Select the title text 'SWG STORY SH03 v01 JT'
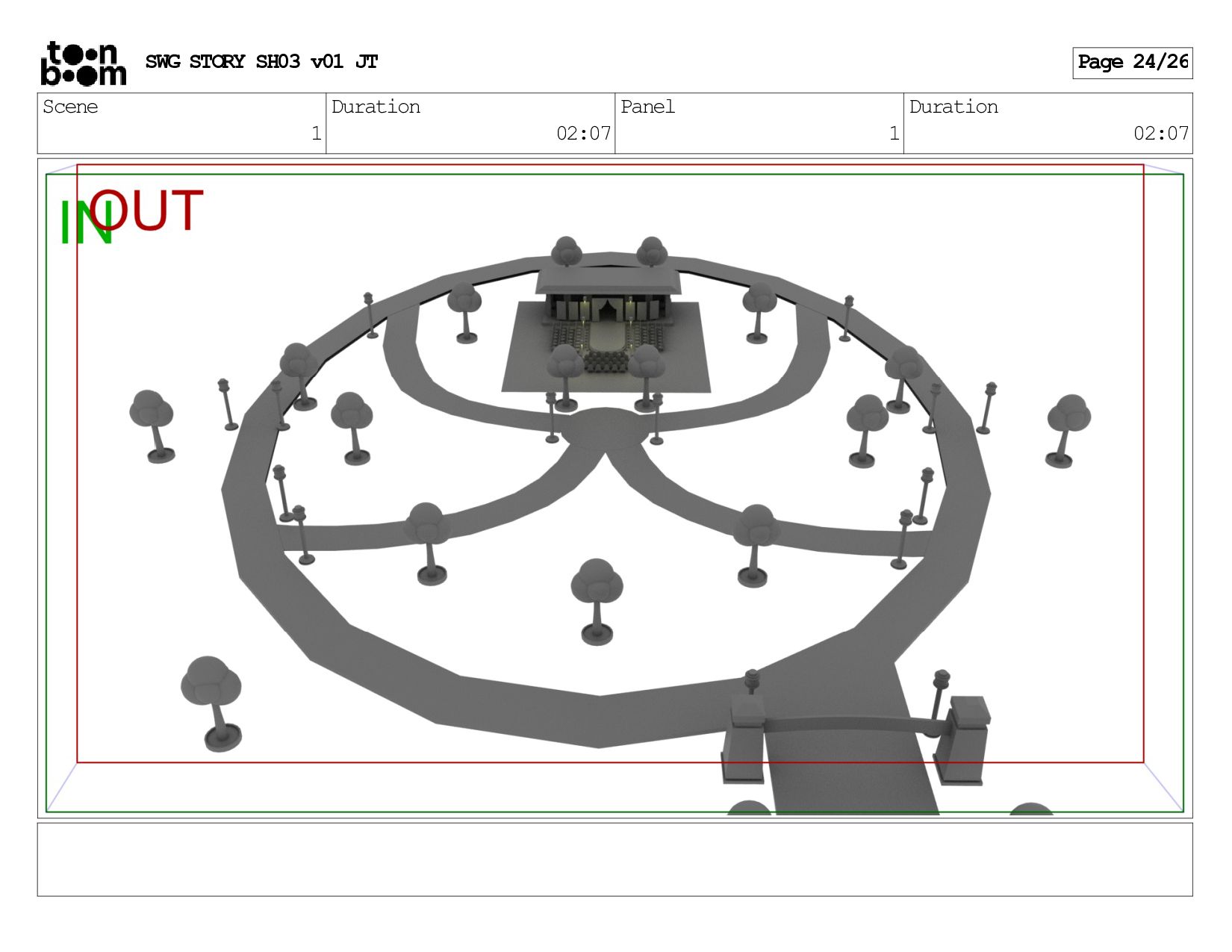 [x=262, y=61]
